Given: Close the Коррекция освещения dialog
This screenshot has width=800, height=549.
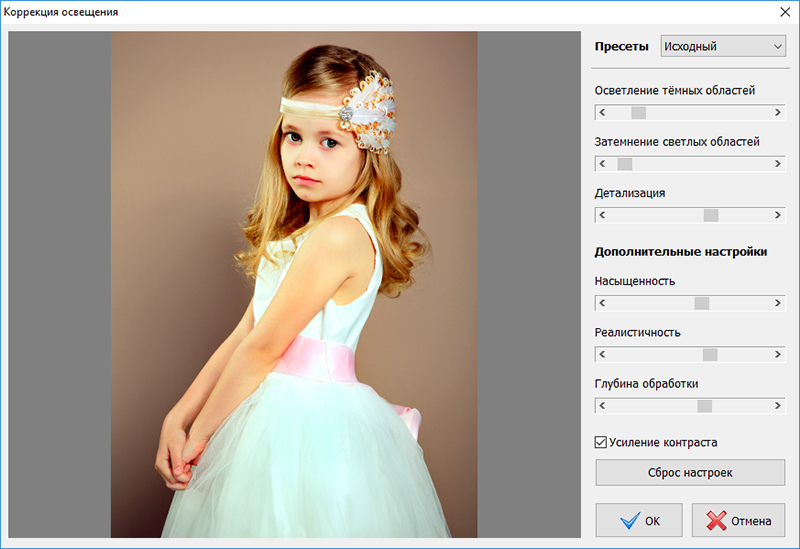Looking at the screenshot, I should 785,12.
